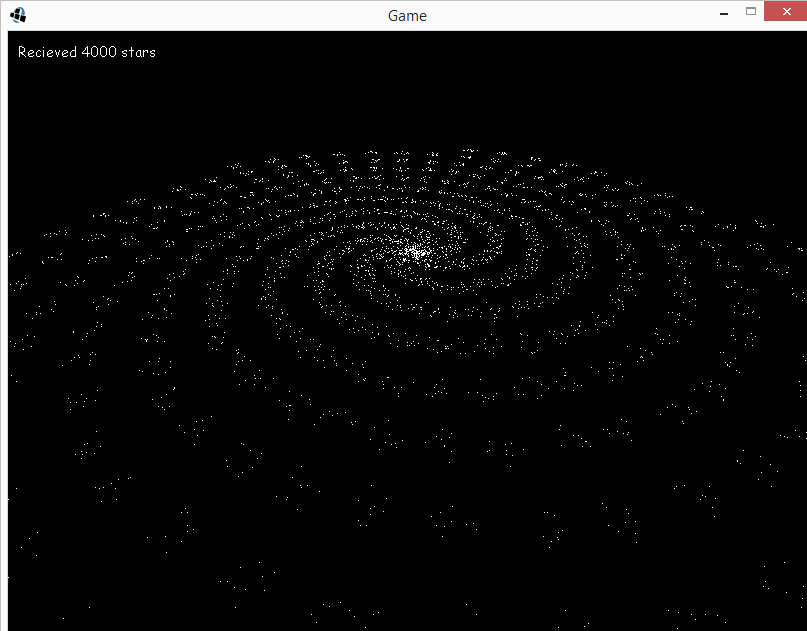Click the 'Game' window title text
Viewport: 807px width, 631px height.
point(407,16)
